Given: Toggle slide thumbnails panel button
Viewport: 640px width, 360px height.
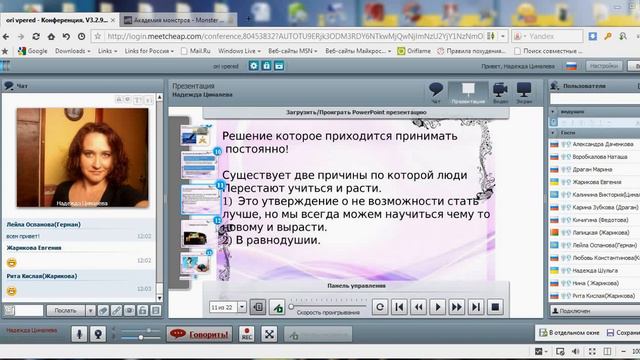Looking at the screenshot, I should click(x=258, y=307).
